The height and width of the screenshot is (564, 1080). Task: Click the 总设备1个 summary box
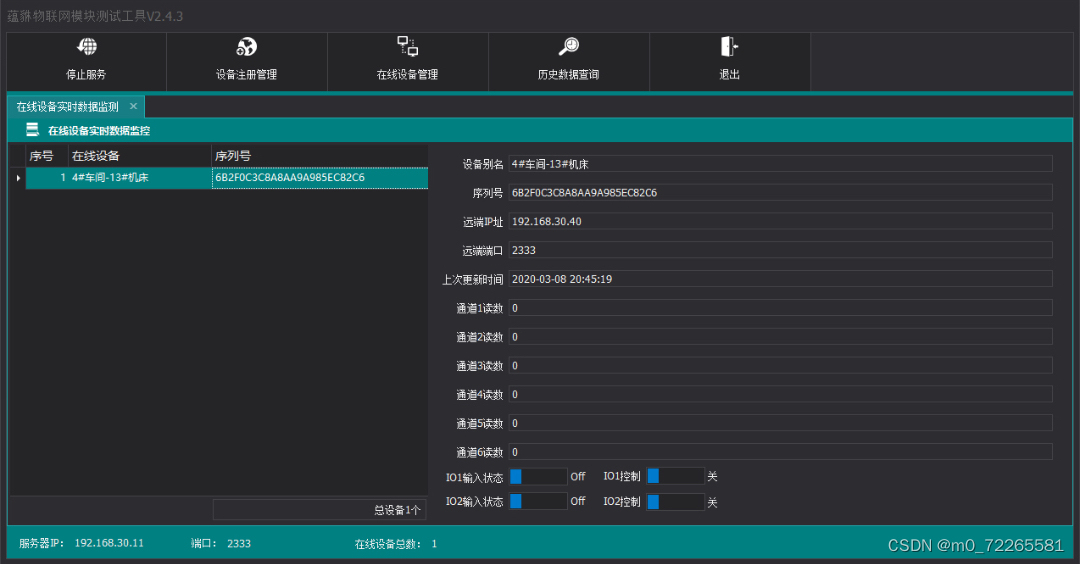[320, 510]
